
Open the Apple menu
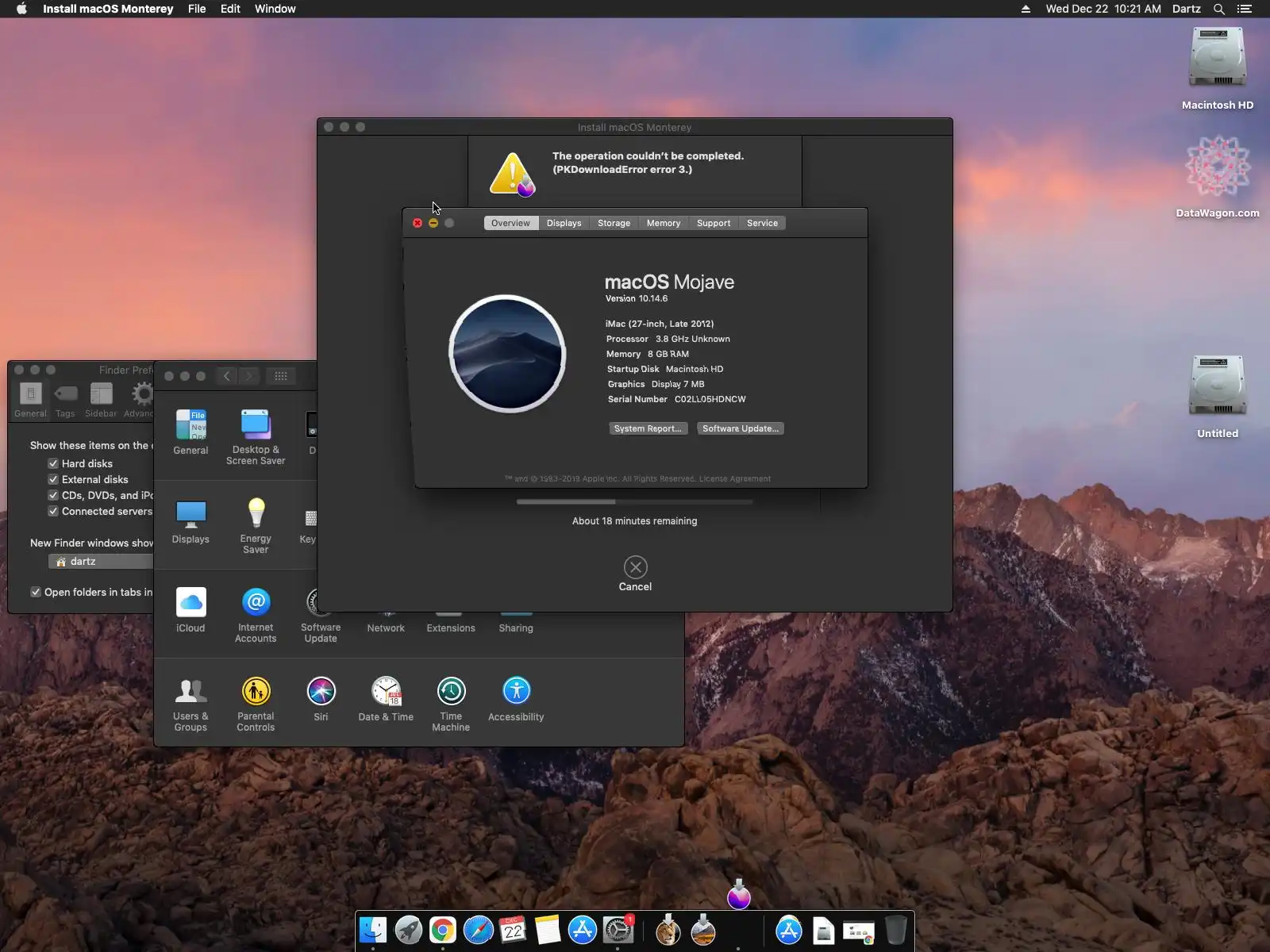click(x=21, y=9)
